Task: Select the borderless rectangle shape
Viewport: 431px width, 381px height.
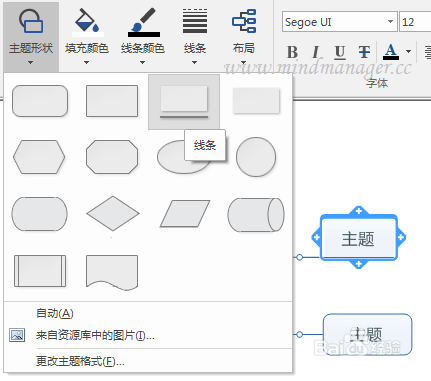Action: pyautogui.click(x=256, y=101)
